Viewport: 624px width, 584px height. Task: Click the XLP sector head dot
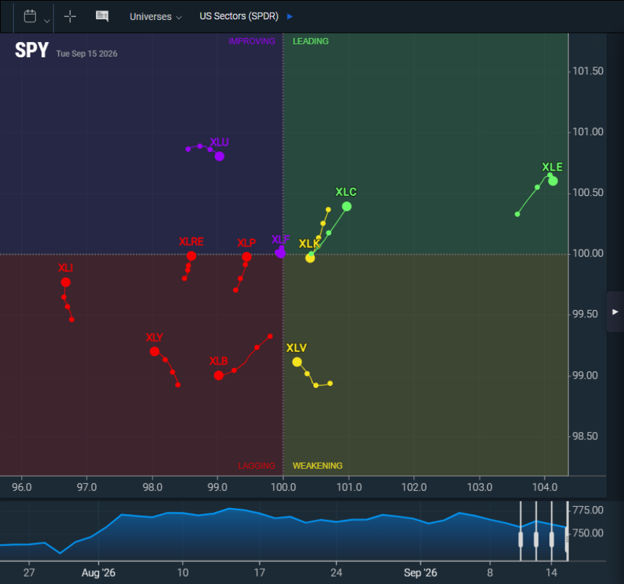tap(247, 256)
